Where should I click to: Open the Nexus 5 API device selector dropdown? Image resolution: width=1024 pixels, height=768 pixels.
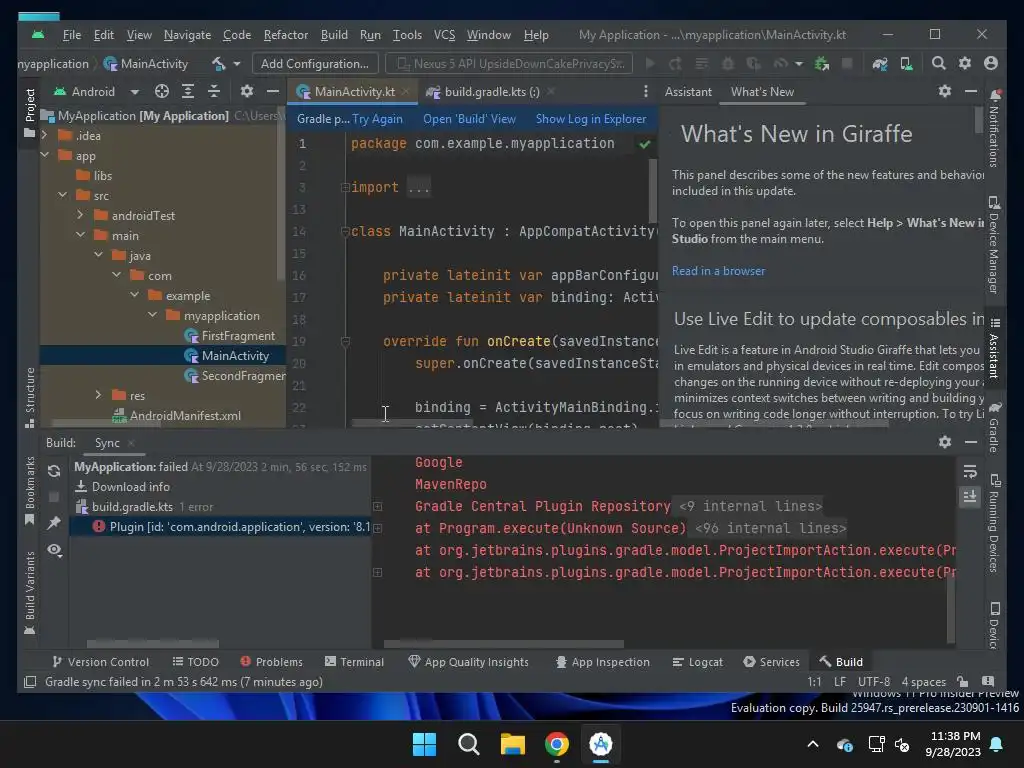(x=509, y=63)
